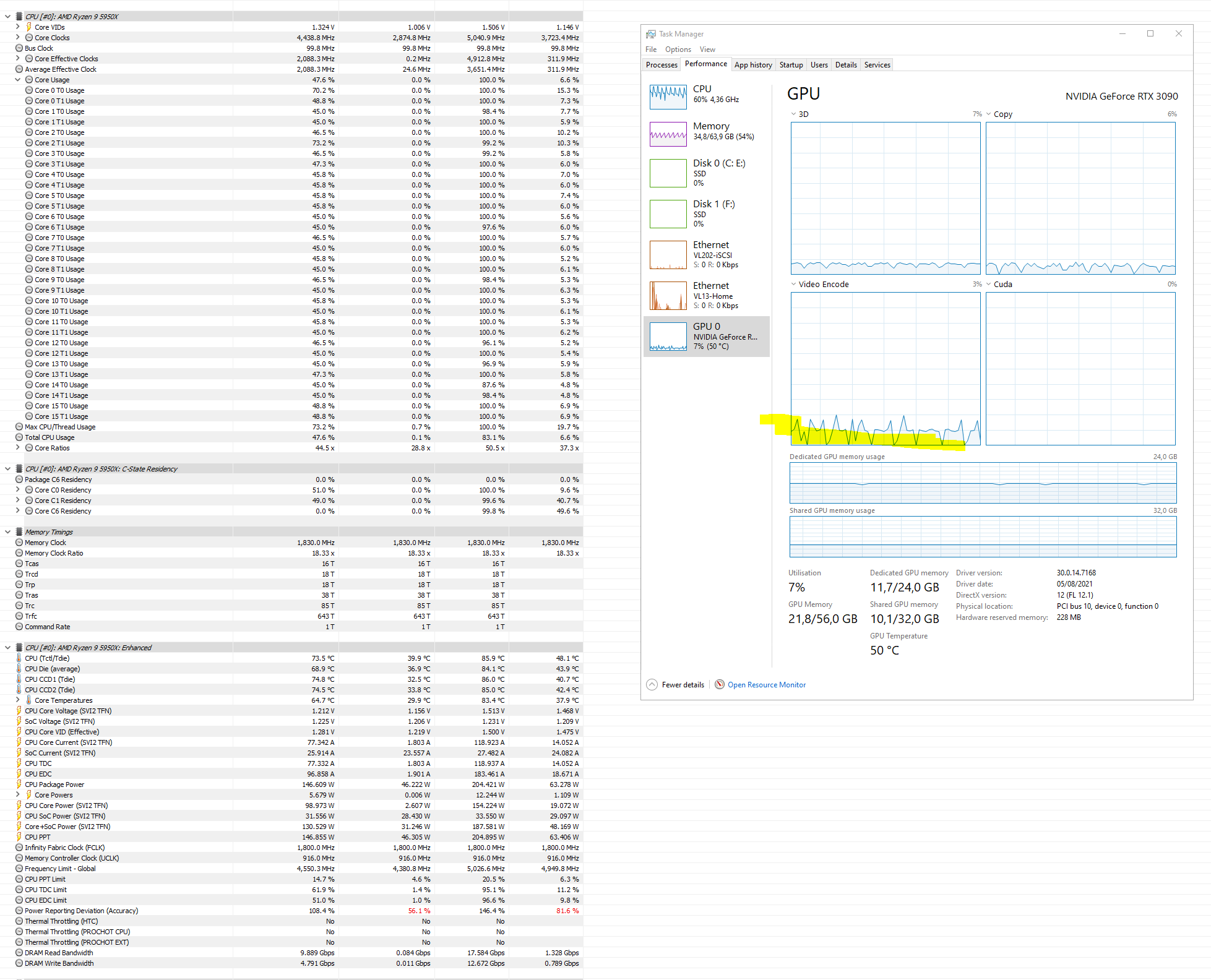Viewport: 1211px width, 980px height.
Task: Select Disk 1 (F:) entry
Action: [x=707, y=213]
